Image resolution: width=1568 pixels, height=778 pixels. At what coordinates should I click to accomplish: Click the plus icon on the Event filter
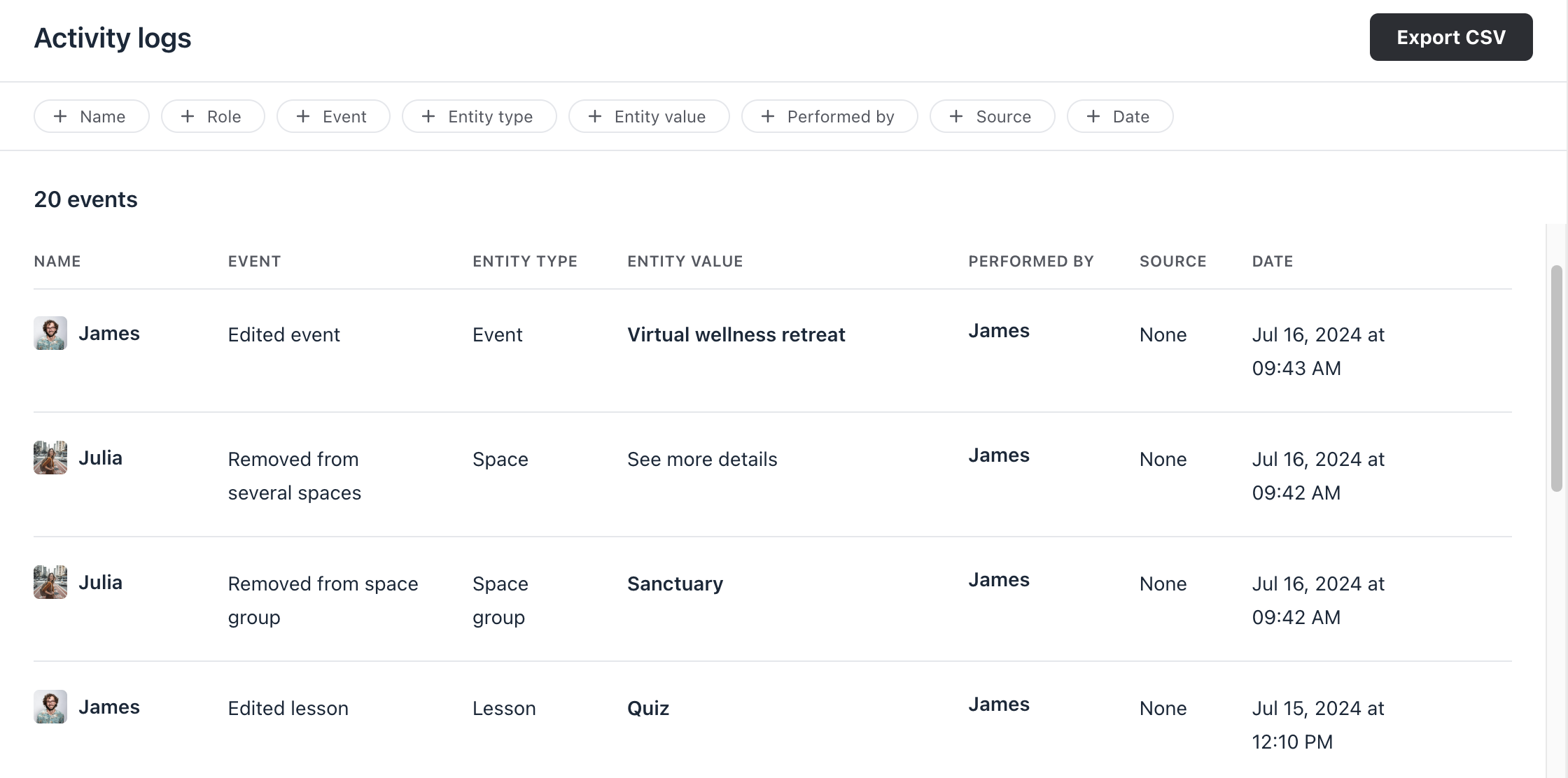304,116
